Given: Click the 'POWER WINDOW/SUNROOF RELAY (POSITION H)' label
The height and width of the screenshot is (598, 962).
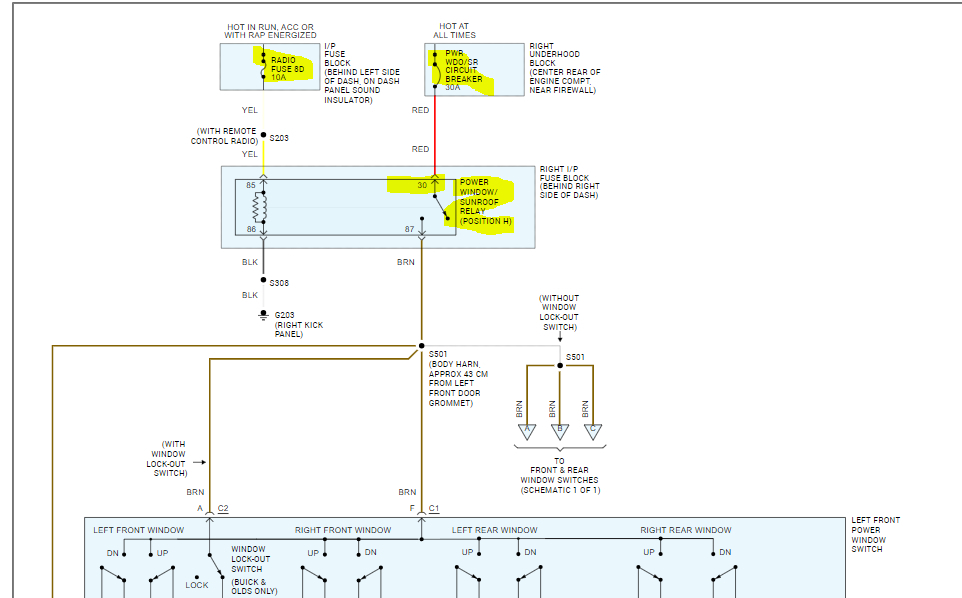Looking at the screenshot, I should 485,202.
